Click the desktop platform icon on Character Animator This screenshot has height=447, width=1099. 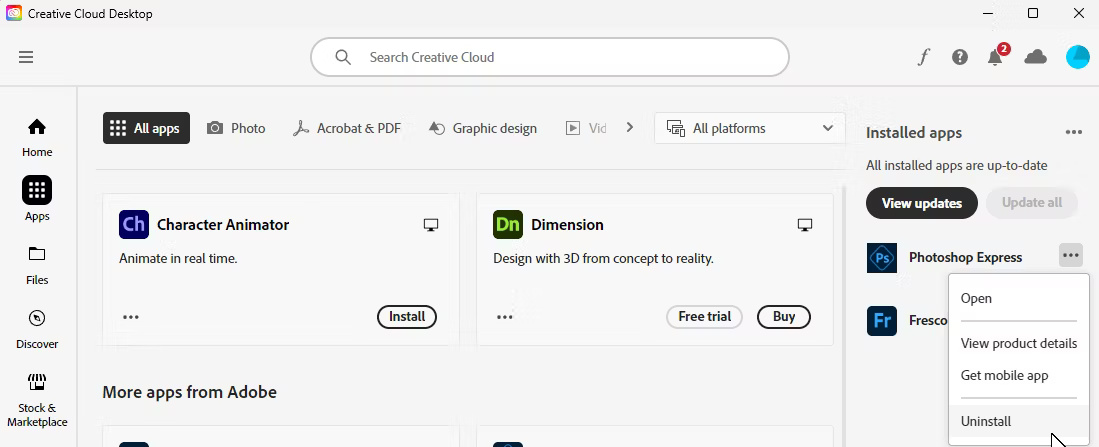(x=431, y=225)
